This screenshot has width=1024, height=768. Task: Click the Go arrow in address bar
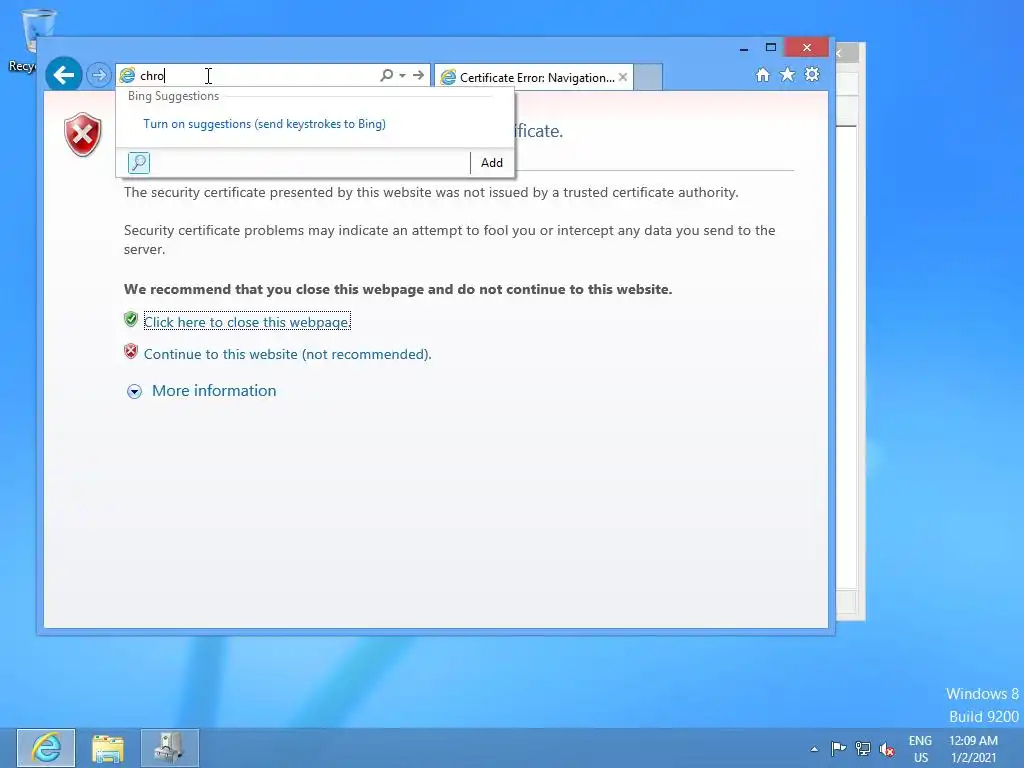[x=419, y=75]
